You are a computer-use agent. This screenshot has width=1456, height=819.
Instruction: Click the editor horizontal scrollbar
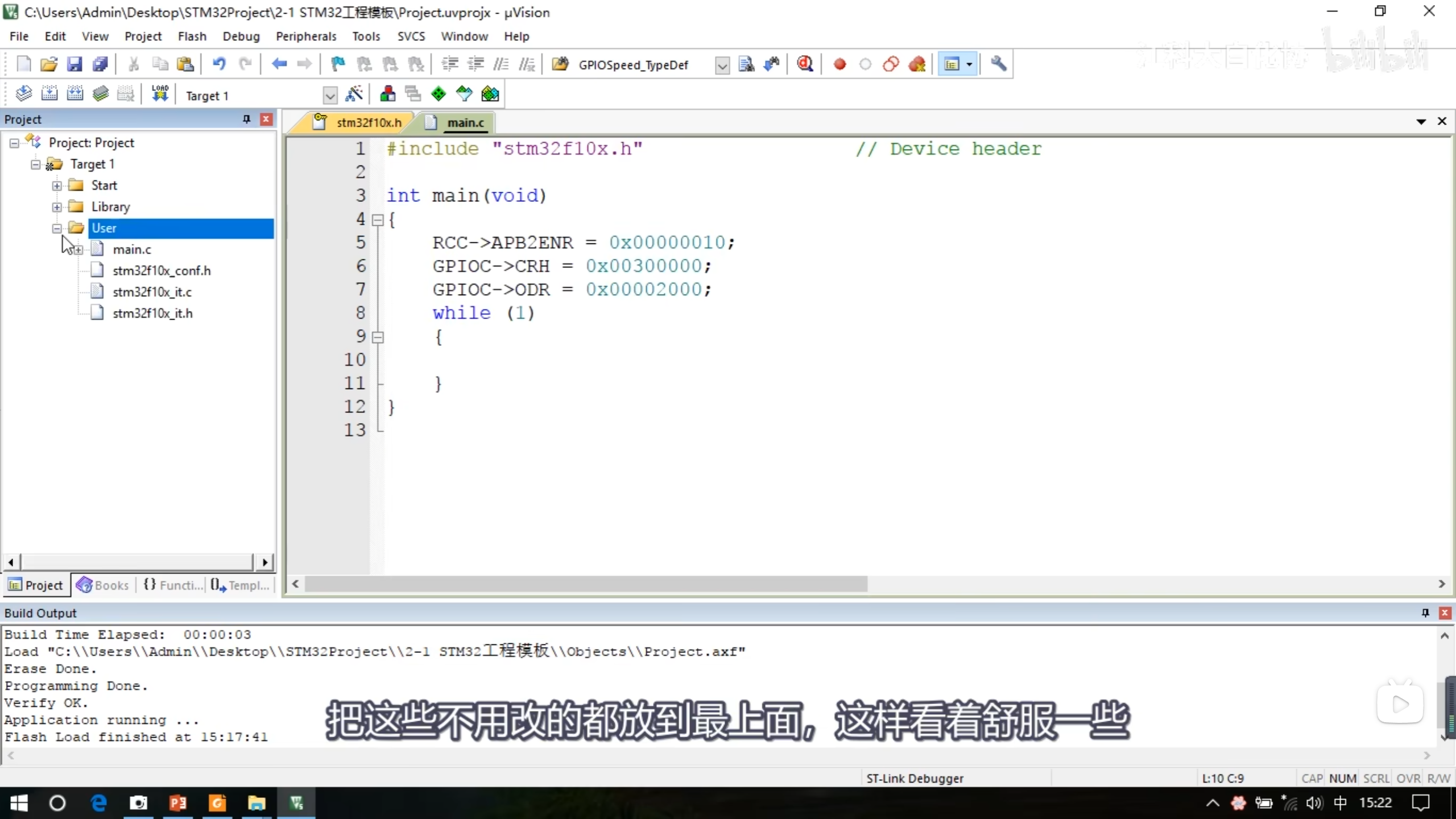point(586,584)
